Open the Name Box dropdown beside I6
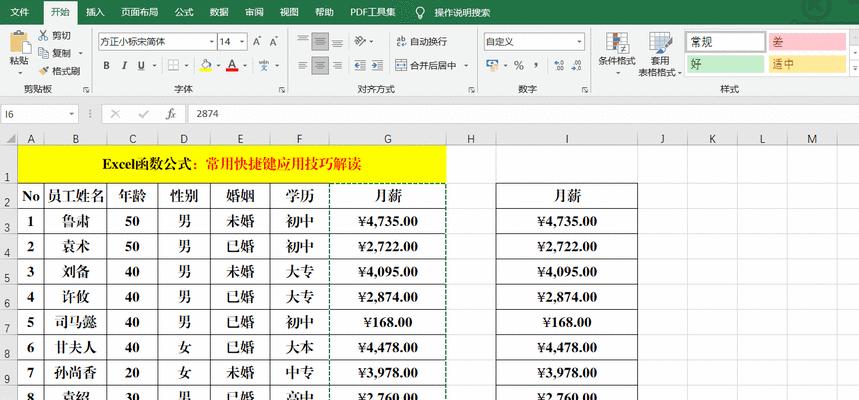Viewport: 859px width, 400px height. coord(72,114)
